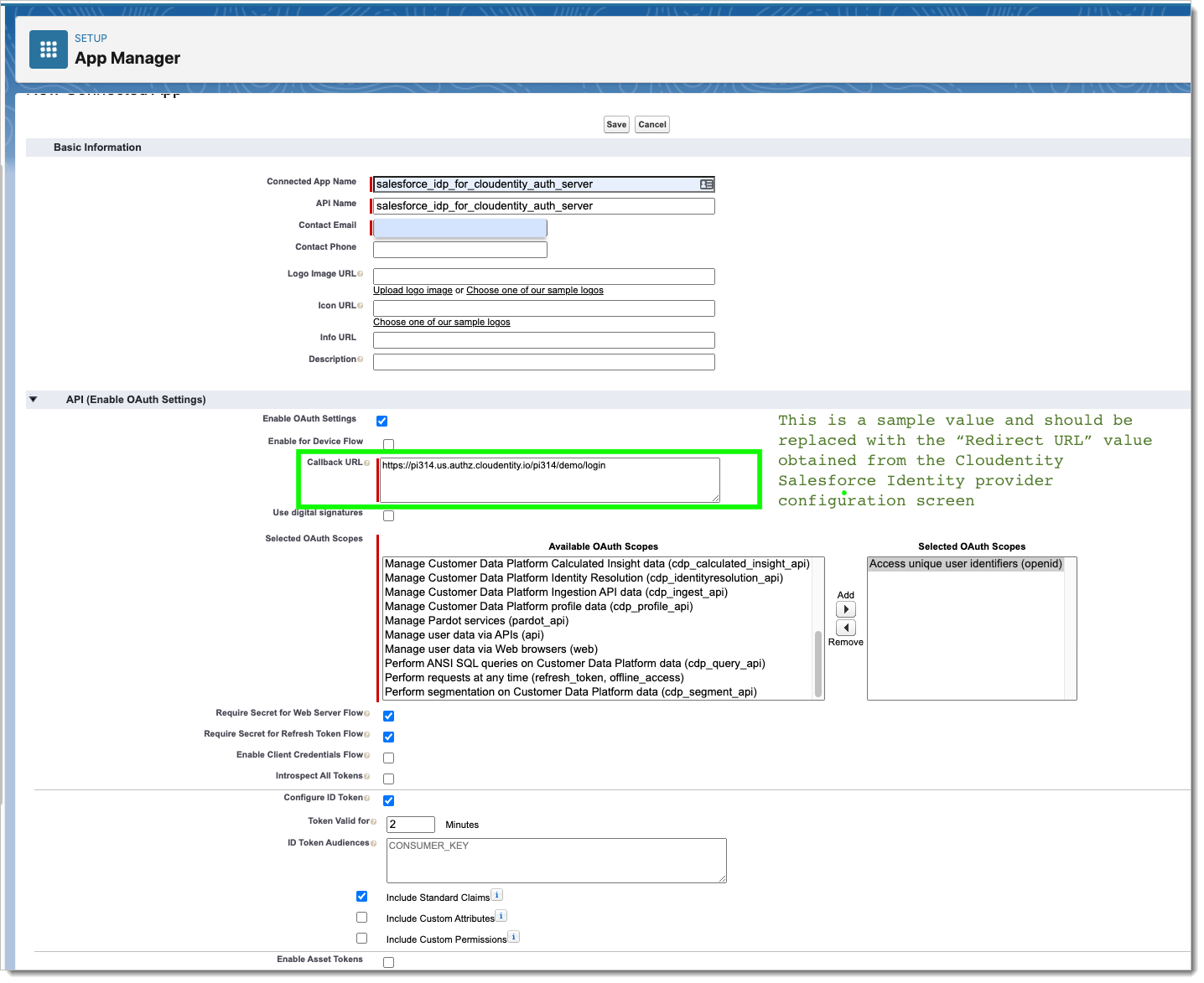Check Enable for Device Flow checkbox
Image resolution: width=1204 pixels, height=983 pixels.
point(389,443)
